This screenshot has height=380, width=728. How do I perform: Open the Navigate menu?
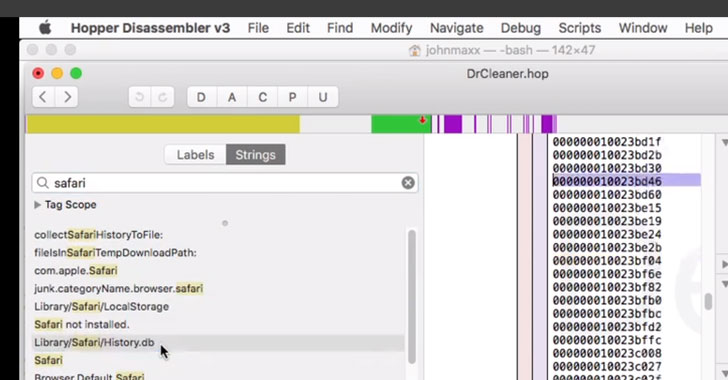click(x=456, y=28)
